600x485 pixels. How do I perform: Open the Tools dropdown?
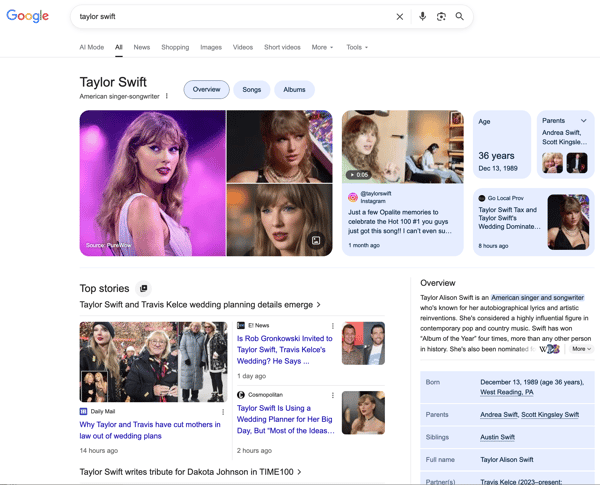click(x=357, y=47)
